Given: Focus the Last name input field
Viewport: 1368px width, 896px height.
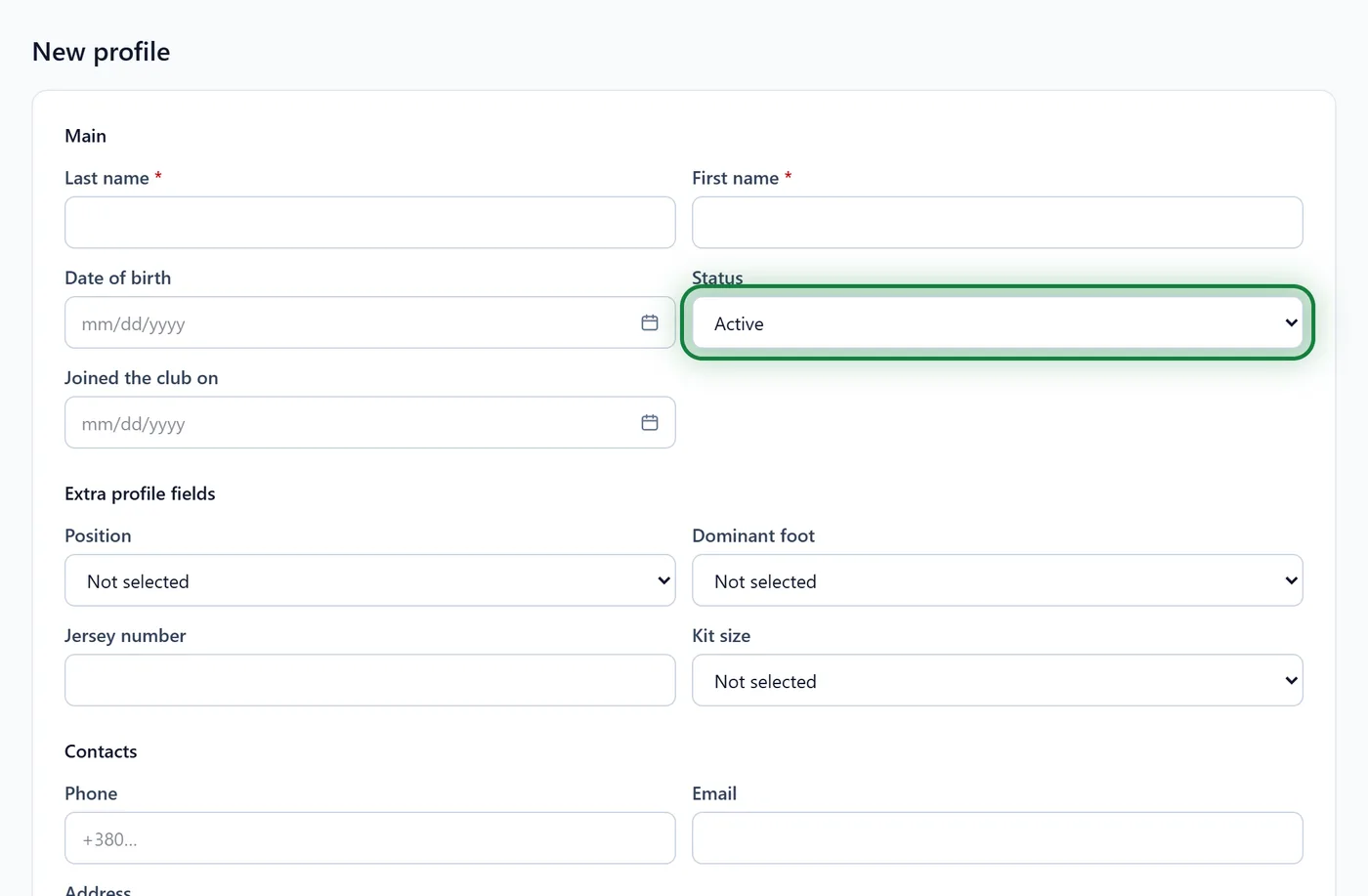Looking at the screenshot, I should pos(370,223).
